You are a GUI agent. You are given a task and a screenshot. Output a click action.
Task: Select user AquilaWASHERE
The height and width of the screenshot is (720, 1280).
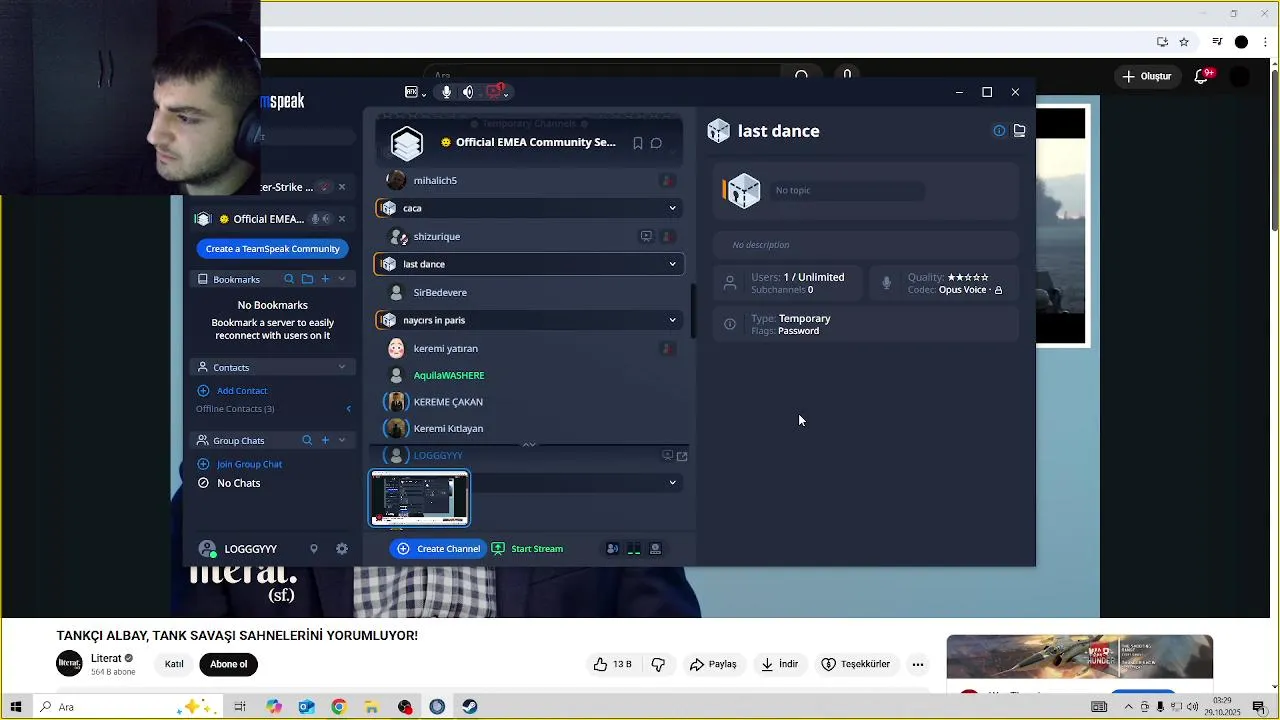449,375
